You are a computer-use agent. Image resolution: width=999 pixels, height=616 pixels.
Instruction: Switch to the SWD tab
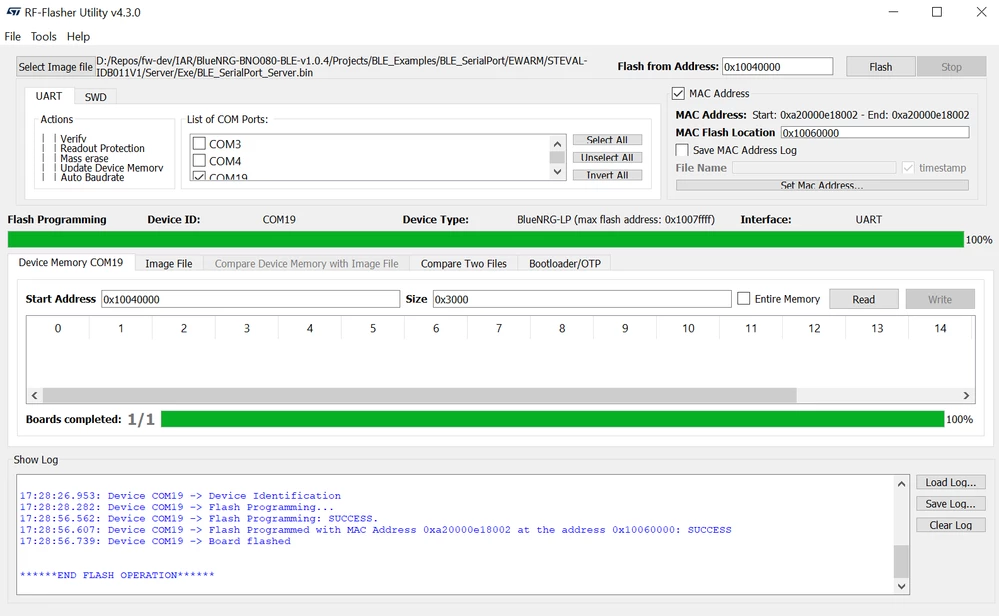(96, 97)
